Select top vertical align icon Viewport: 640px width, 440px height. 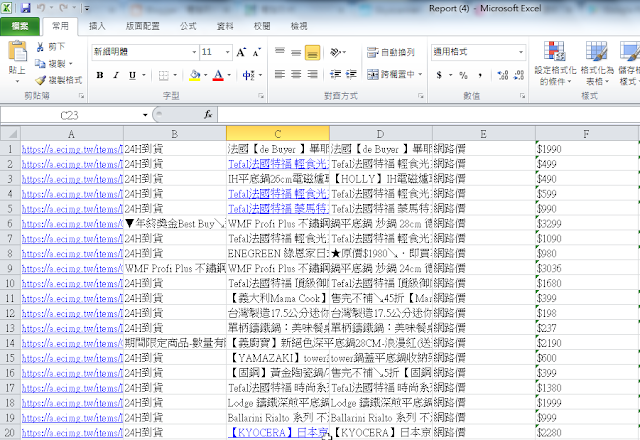pyautogui.click(x=280, y=52)
